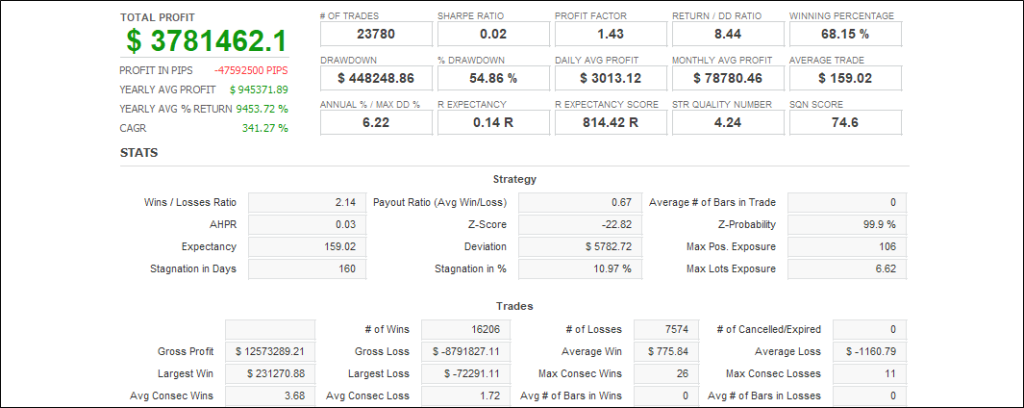
Task: Click the Gross Profit value field
Action: [270, 351]
